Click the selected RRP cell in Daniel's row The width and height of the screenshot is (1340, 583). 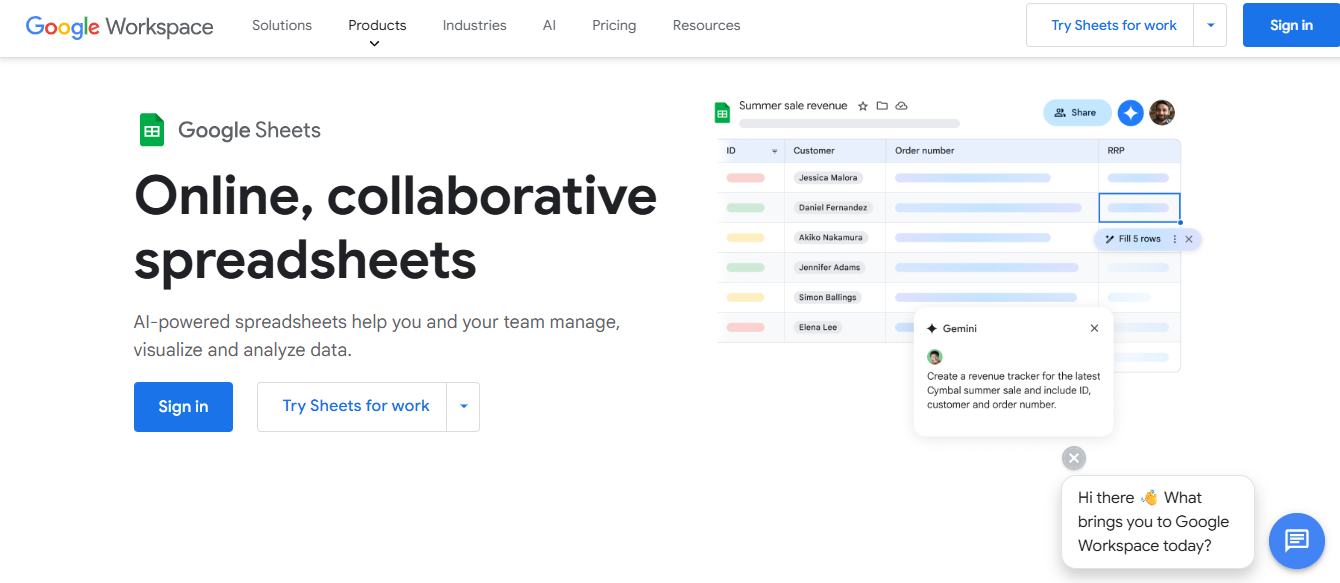[1139, 208]
